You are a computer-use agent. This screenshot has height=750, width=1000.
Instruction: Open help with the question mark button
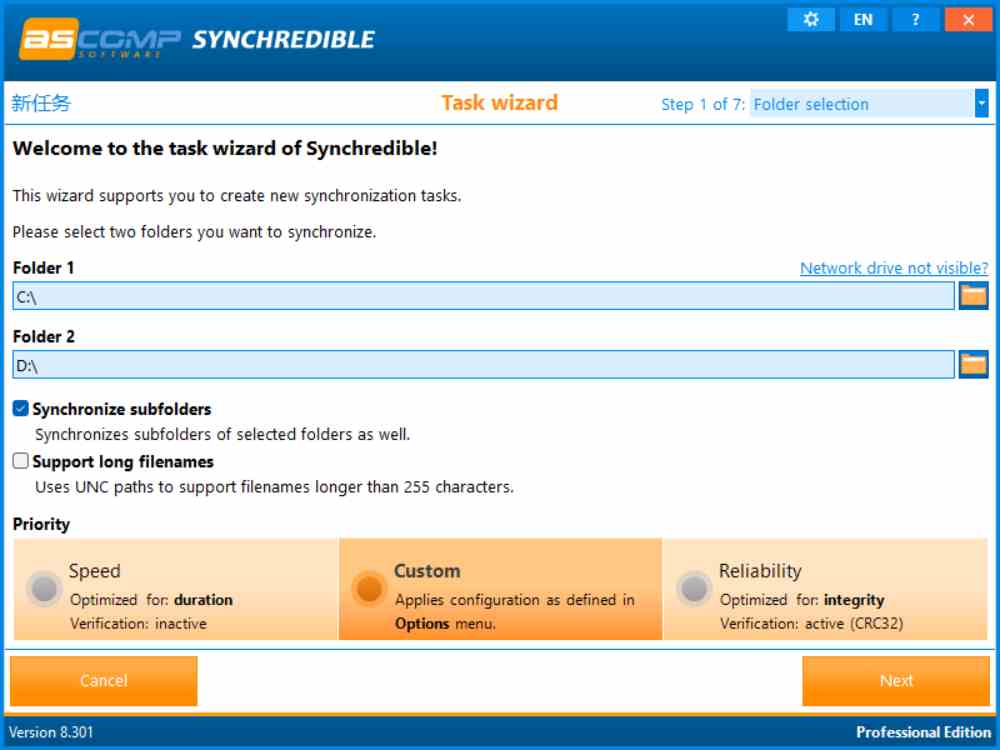(915, 20)
